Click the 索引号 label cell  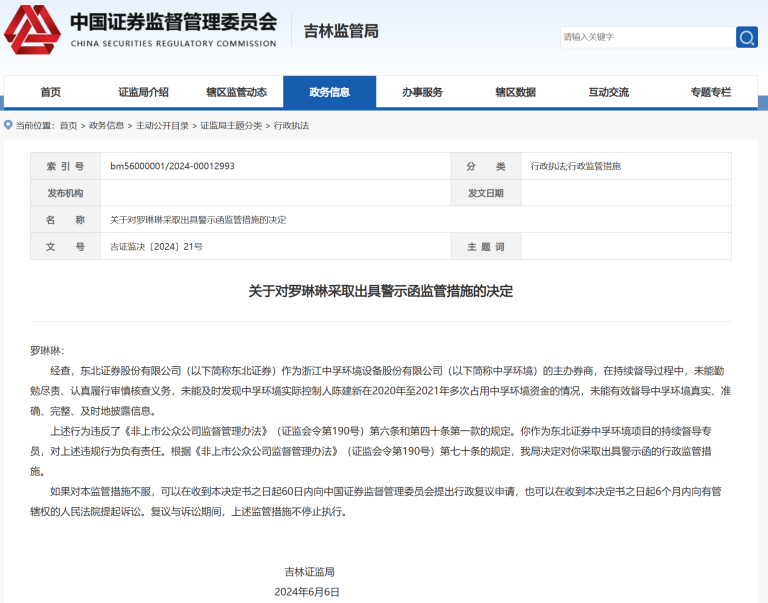66,166
